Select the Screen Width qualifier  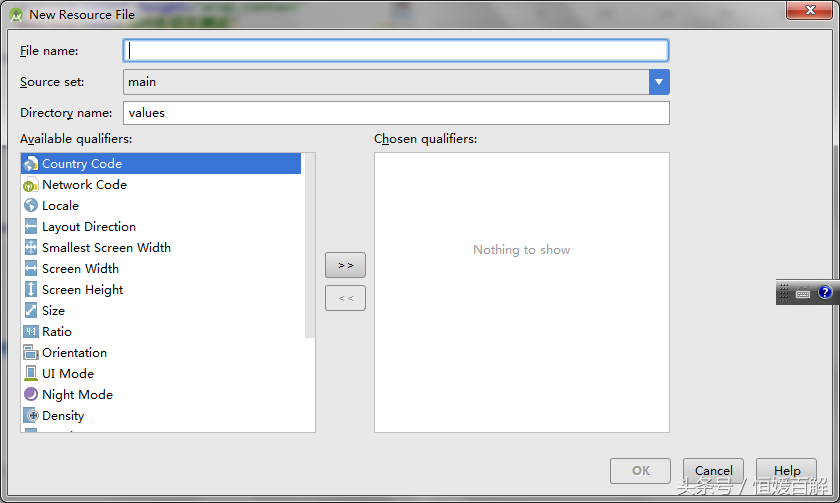161,268
